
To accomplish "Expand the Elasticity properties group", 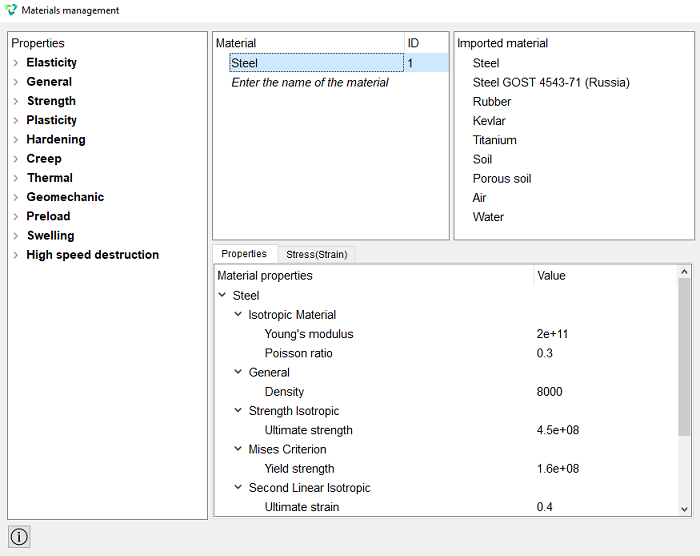I will pos(16,63).
